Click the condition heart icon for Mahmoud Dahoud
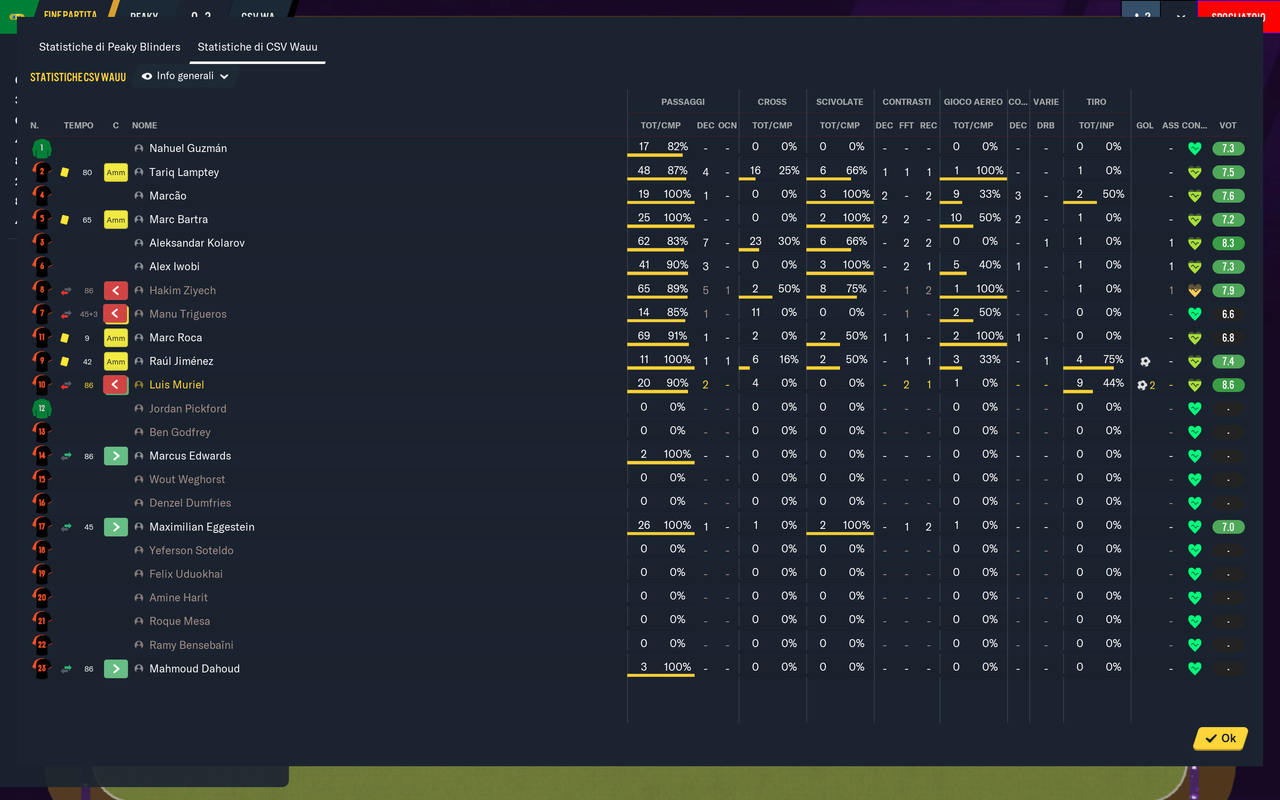The height and width of the screenshot is (800, 1280). (1193, 669)
